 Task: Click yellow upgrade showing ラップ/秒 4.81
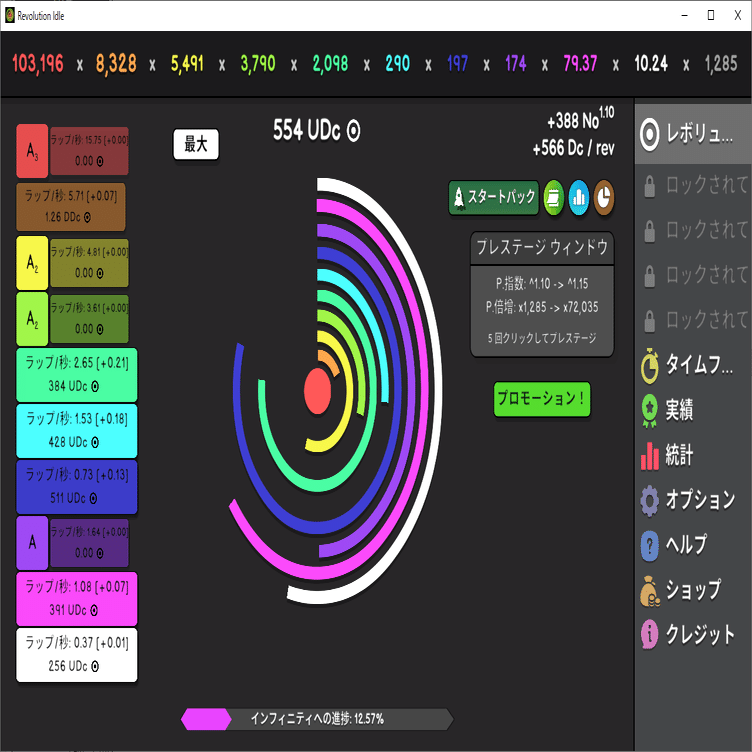click(89, 263)
